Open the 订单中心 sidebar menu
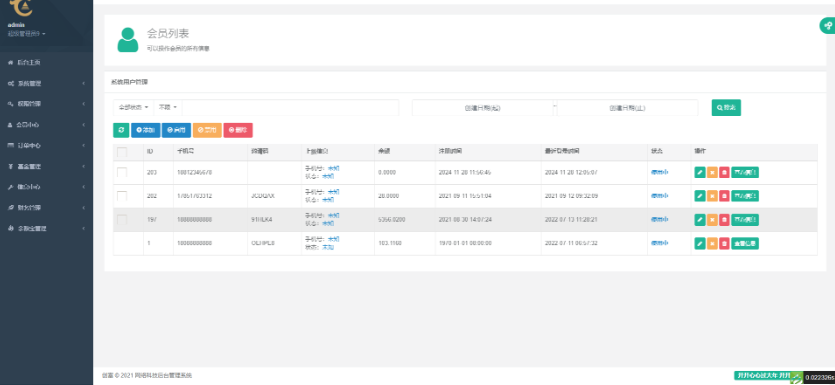The height and width of the screenshot is (385, 835). 46,145
